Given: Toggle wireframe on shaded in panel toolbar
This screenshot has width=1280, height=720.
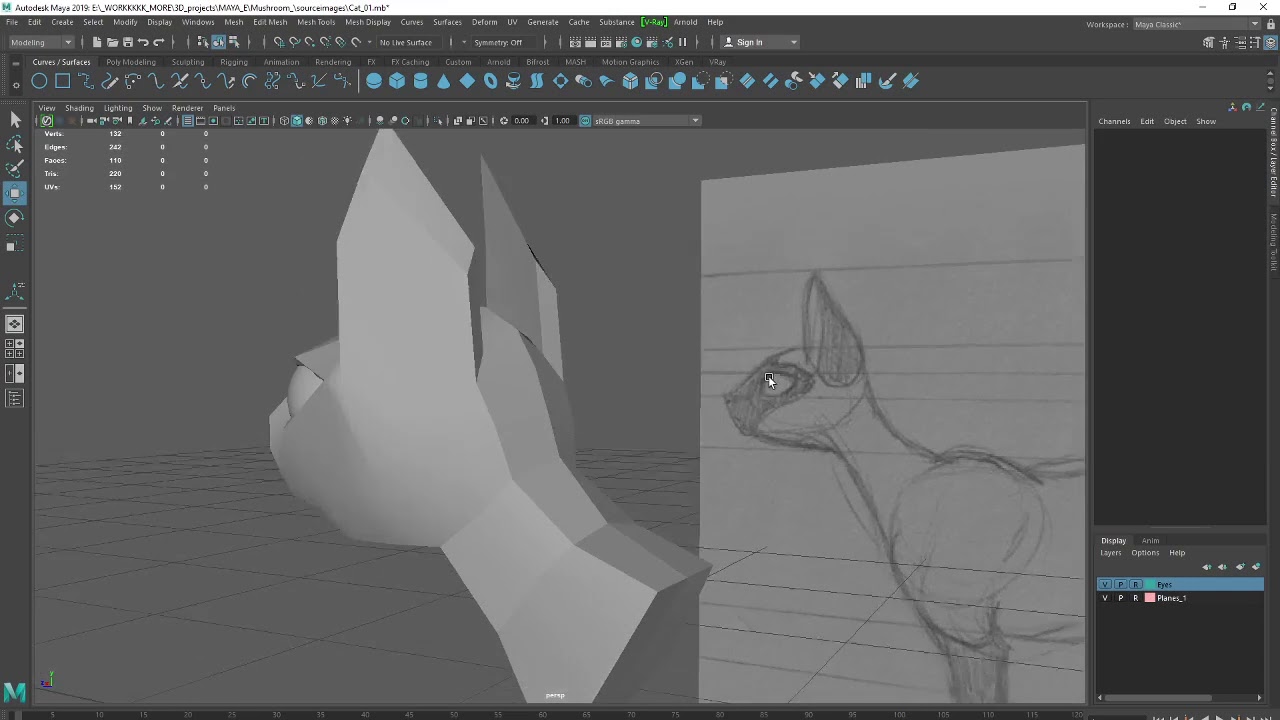Looking at the screenshot, I should click(x=322, y=121).
